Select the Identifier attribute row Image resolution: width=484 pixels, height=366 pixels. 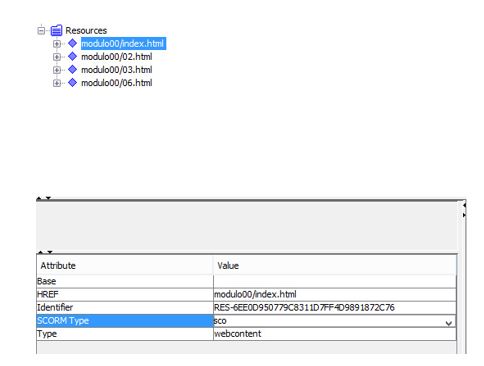tap(125, 308)
